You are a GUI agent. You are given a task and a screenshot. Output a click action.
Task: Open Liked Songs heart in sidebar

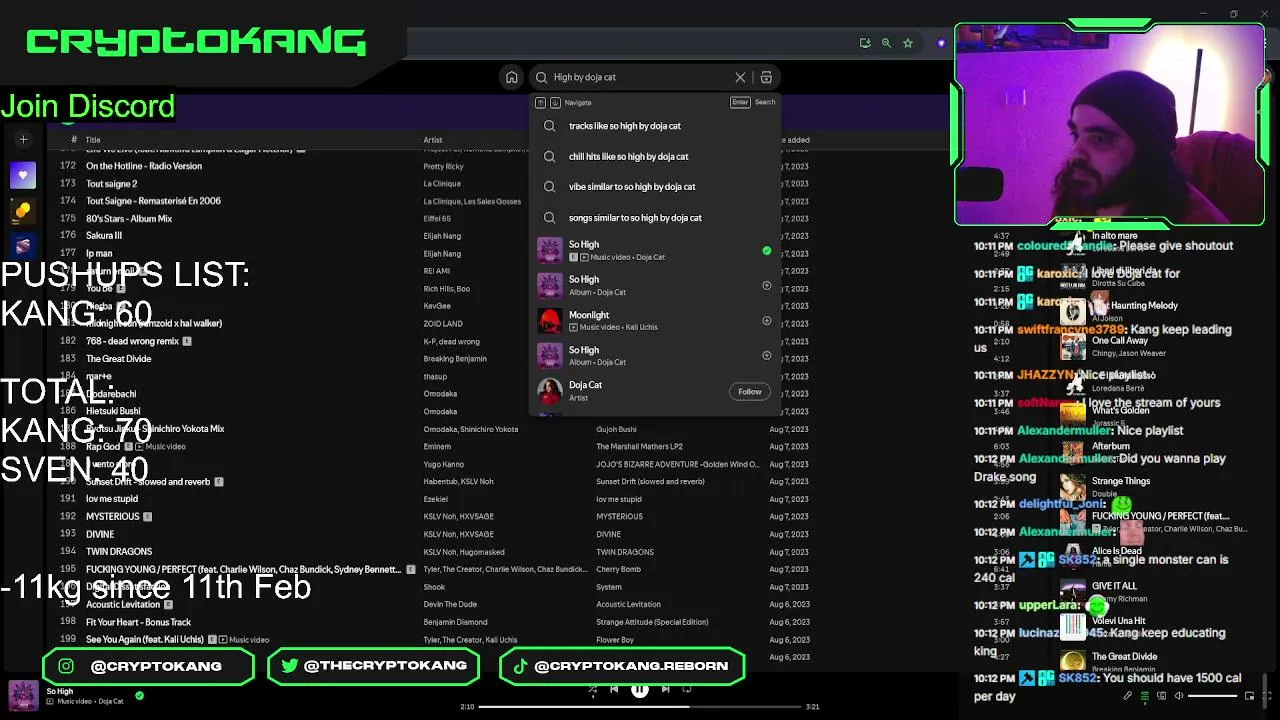(x=23, y=176)
